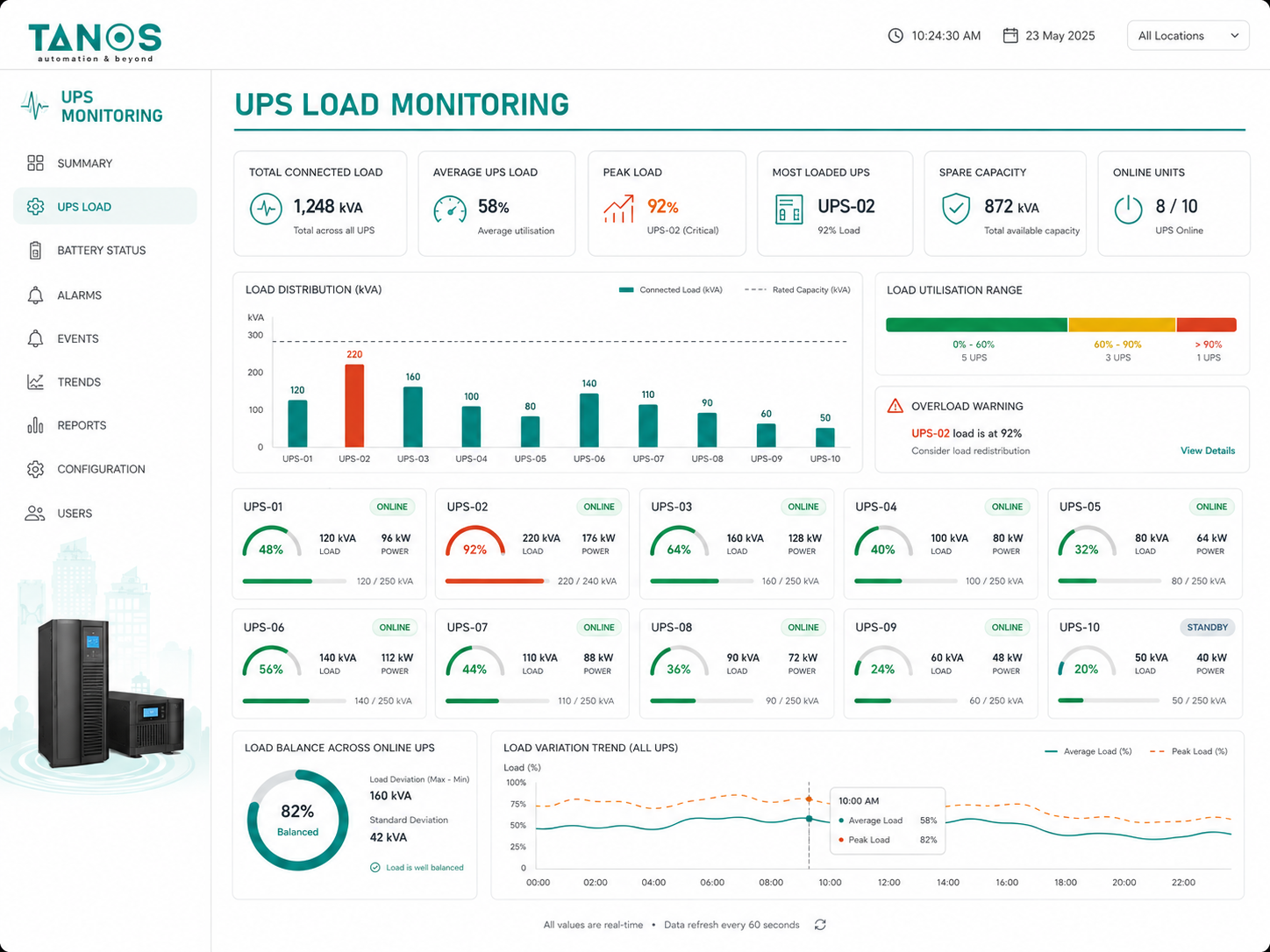1270x952 pixels.
Task: Click the UPS-03 card title
Action: click(x=672, y=507)
